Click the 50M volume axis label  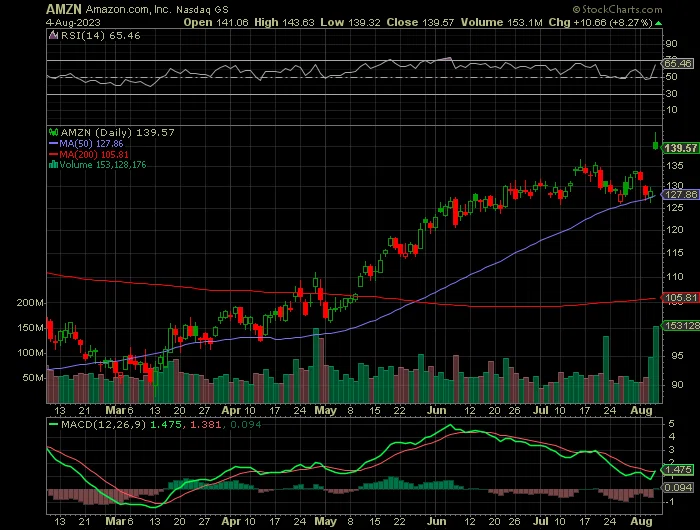(33, 378)
